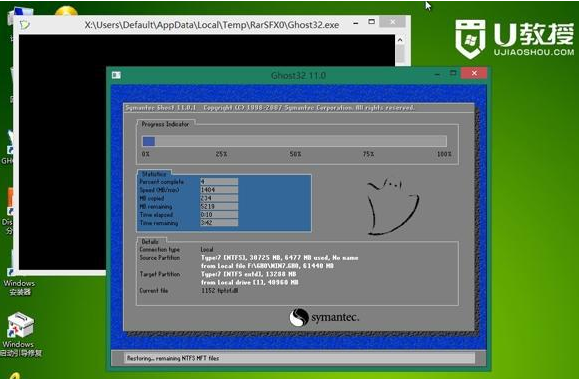Click the Progress Indicator group label
Screen dimensions: 579x379
(x=165, y=124)
